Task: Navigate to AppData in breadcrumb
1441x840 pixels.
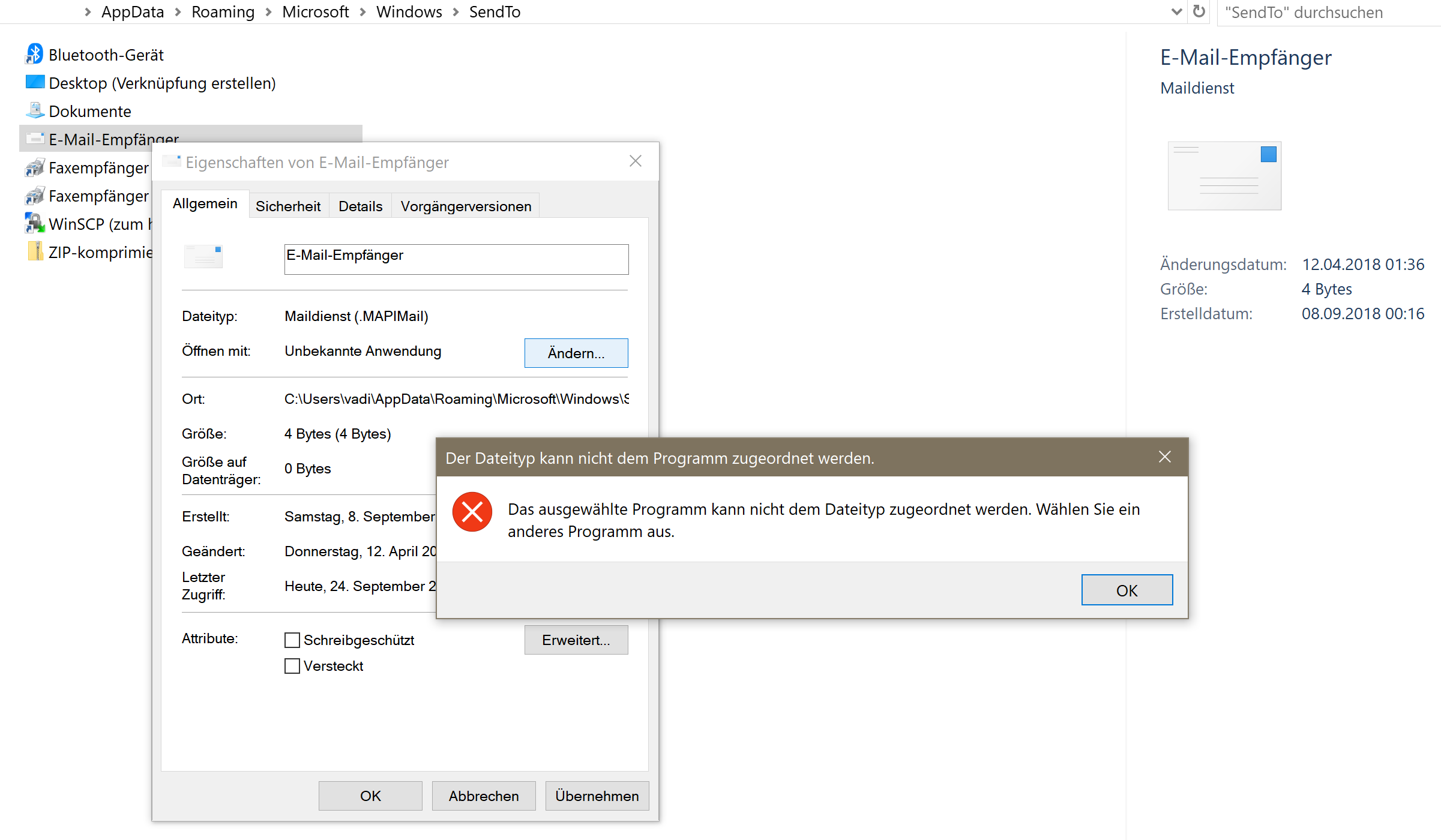Action: pyautogui.click(x=133, y=12)
